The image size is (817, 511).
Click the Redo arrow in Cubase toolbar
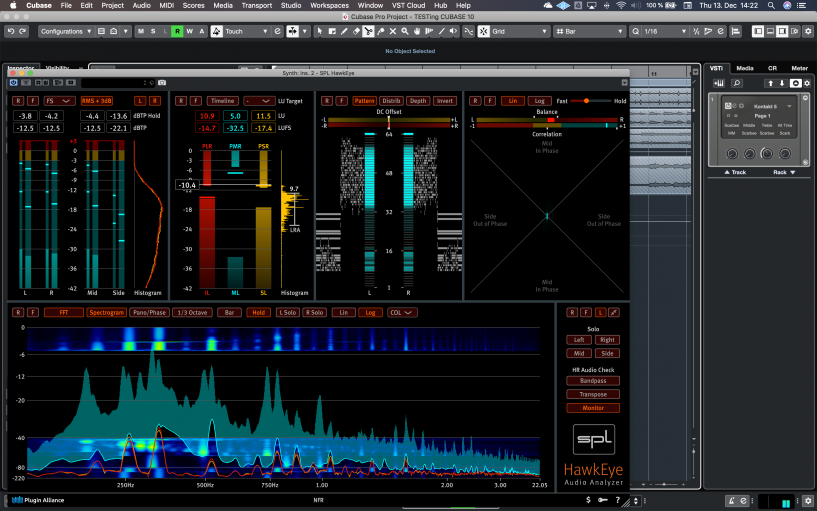[22, 31]
